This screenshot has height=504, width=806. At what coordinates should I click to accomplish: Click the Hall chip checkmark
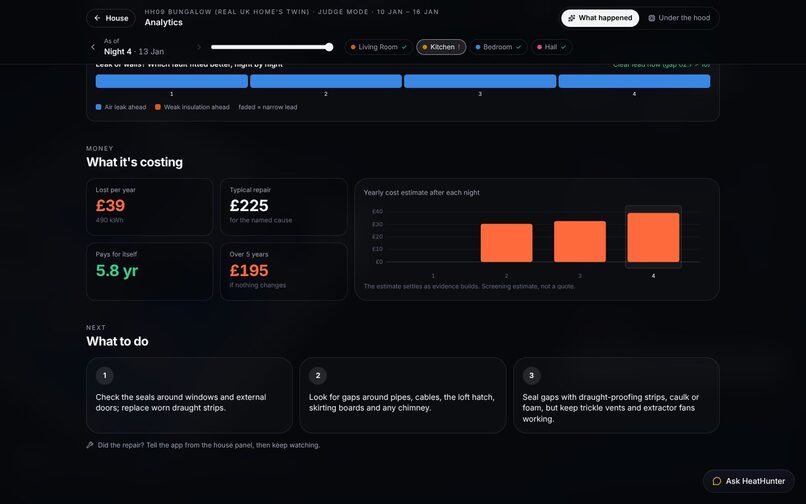click(x=564, y=47)
